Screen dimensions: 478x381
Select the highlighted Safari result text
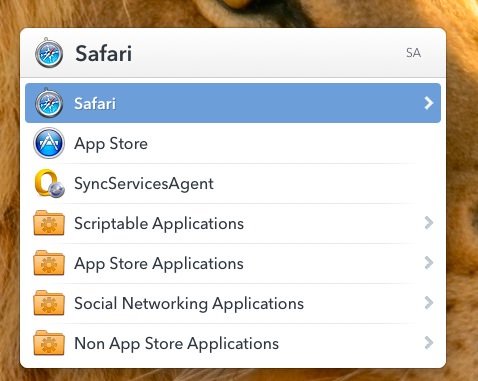(x=95, y=104)
